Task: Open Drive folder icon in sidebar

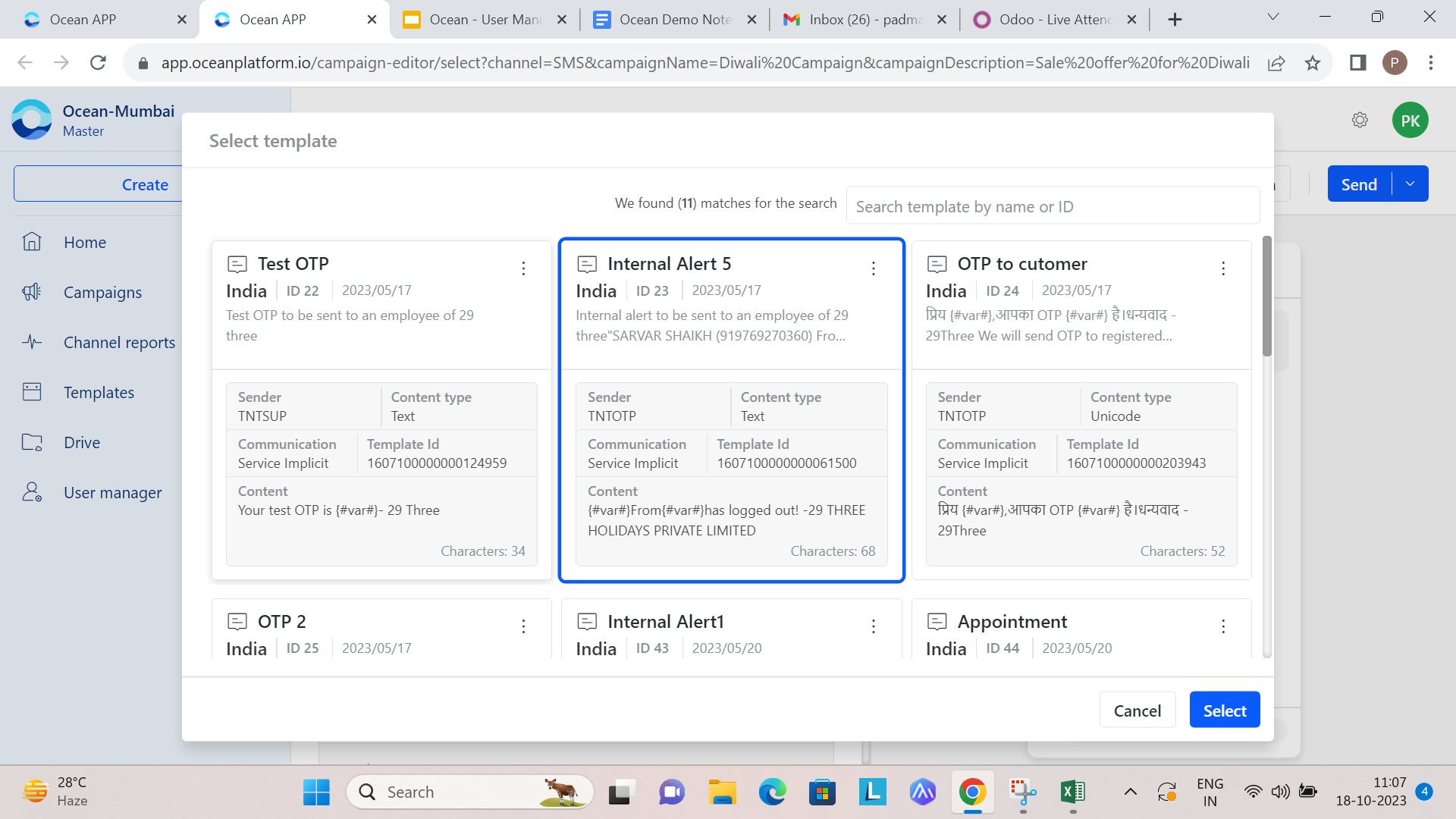Action: pos(32,442)
